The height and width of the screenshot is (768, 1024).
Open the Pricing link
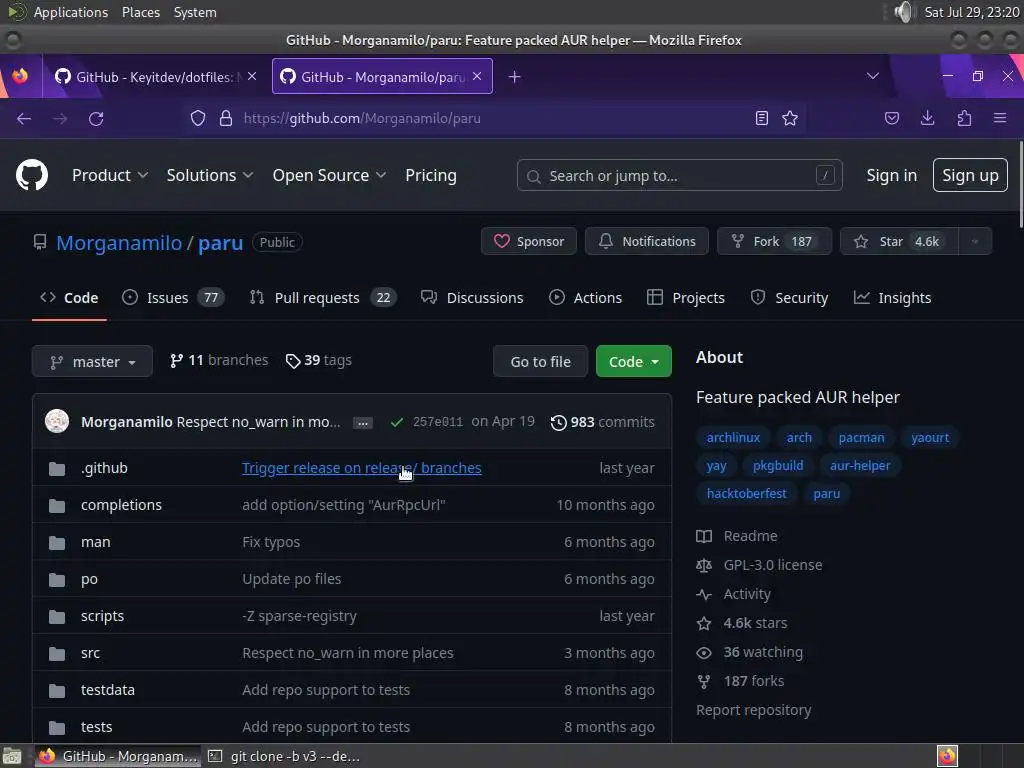click(x=431, y=175)
